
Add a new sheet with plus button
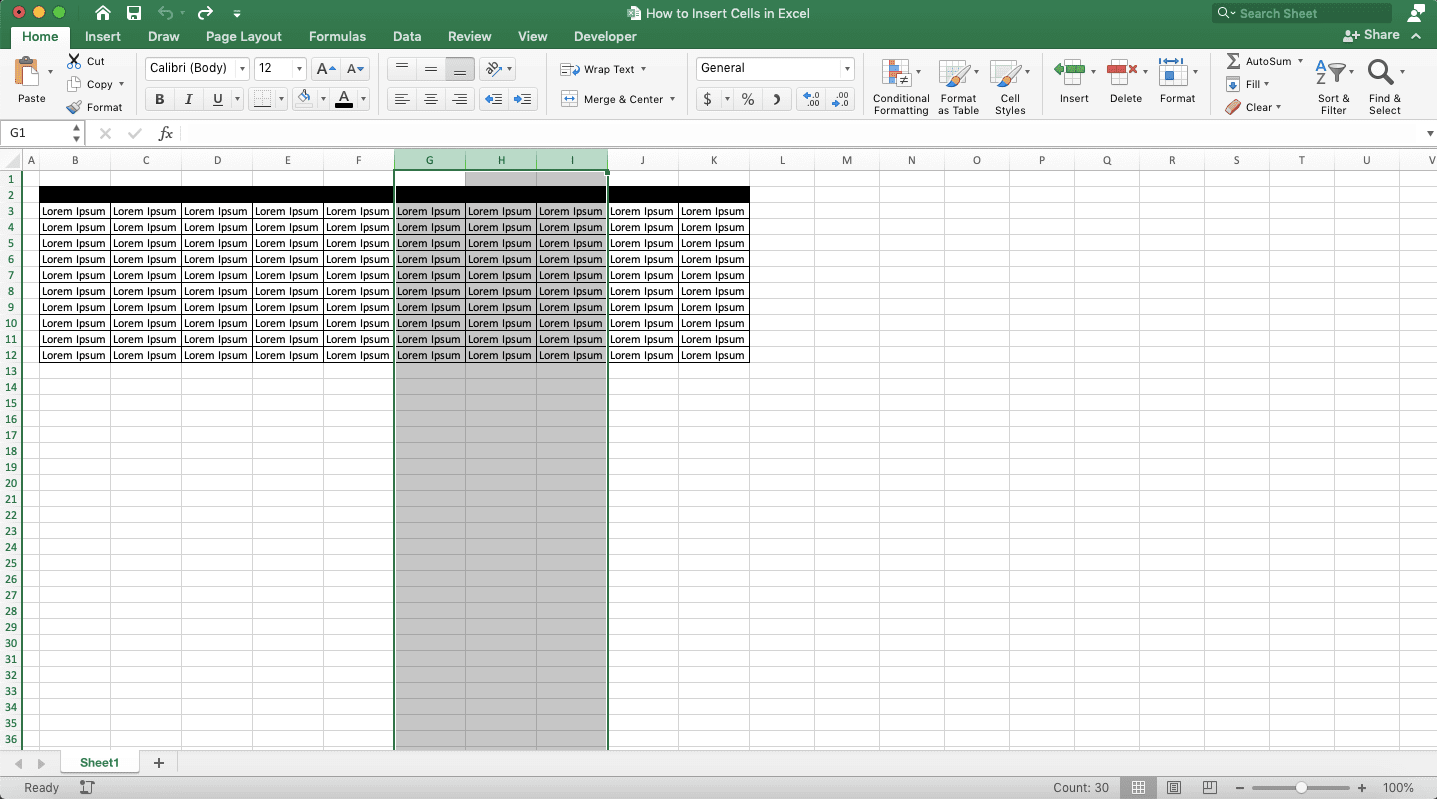coord(158,763)
